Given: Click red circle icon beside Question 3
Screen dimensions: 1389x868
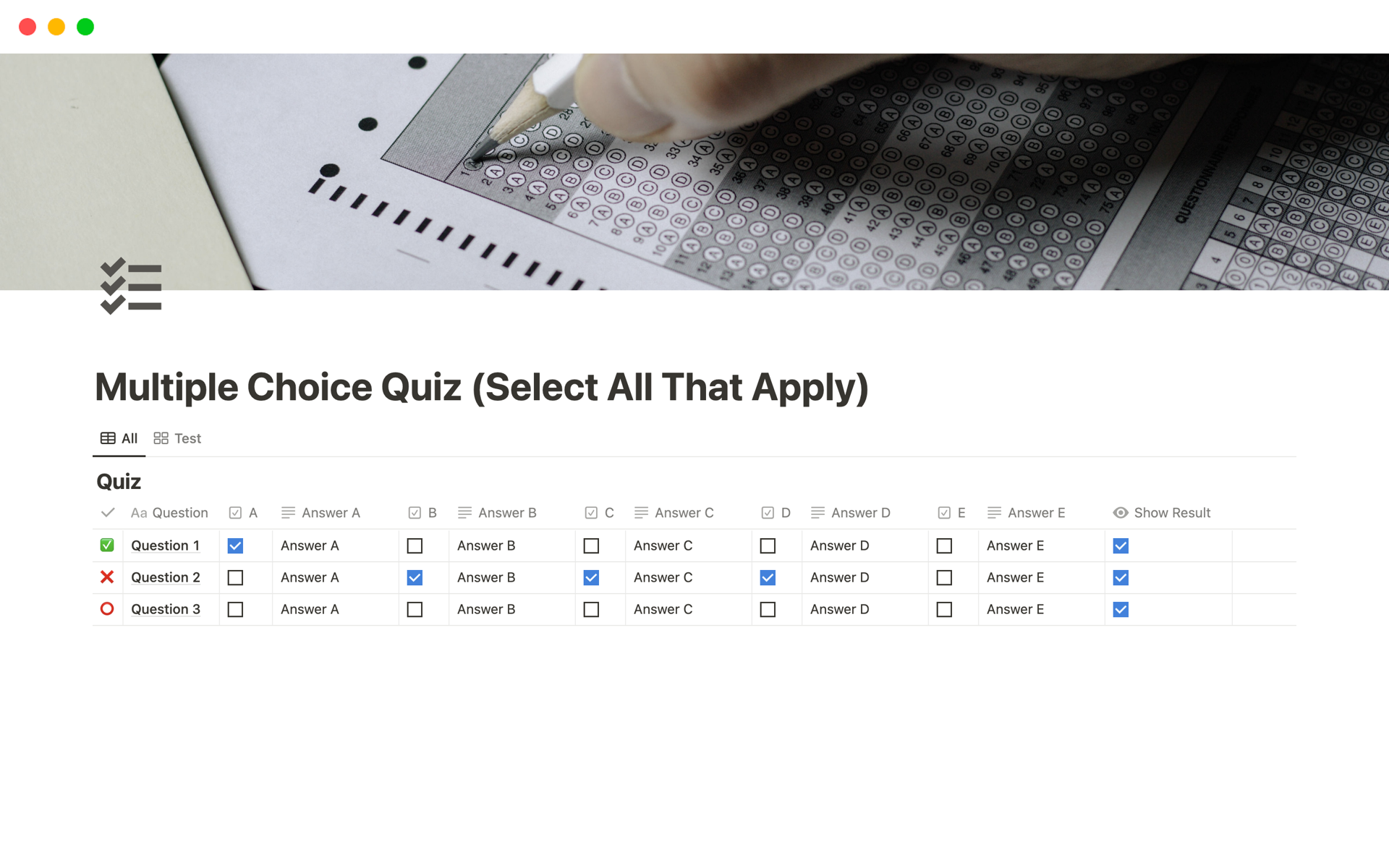Looking at the screenshot, I should 107,609.
